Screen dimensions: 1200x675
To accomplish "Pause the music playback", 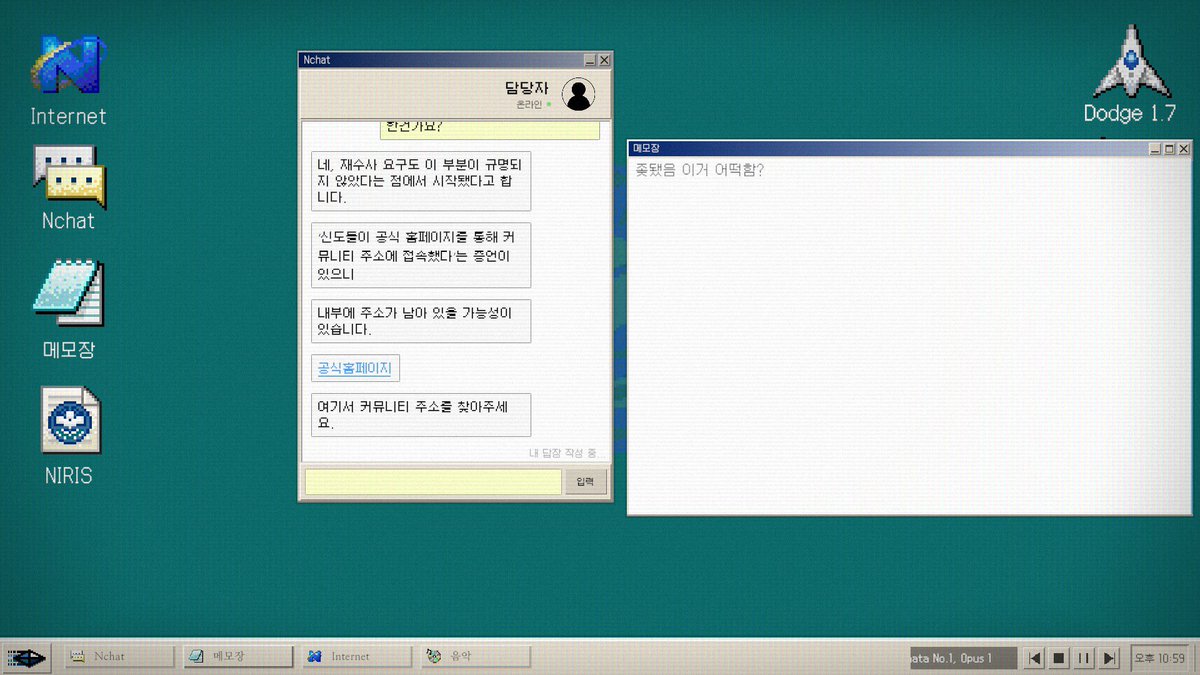I will pyautogui.click(x=1084, y=658).
